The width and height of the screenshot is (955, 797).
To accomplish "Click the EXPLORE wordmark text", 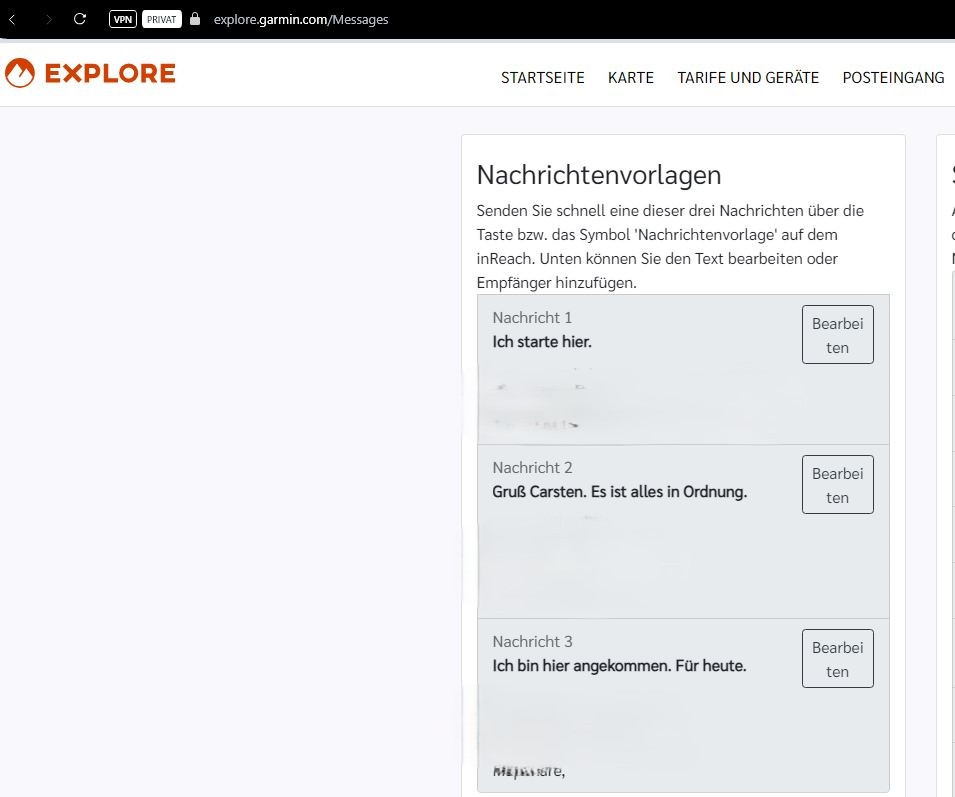I will point(110,73).
